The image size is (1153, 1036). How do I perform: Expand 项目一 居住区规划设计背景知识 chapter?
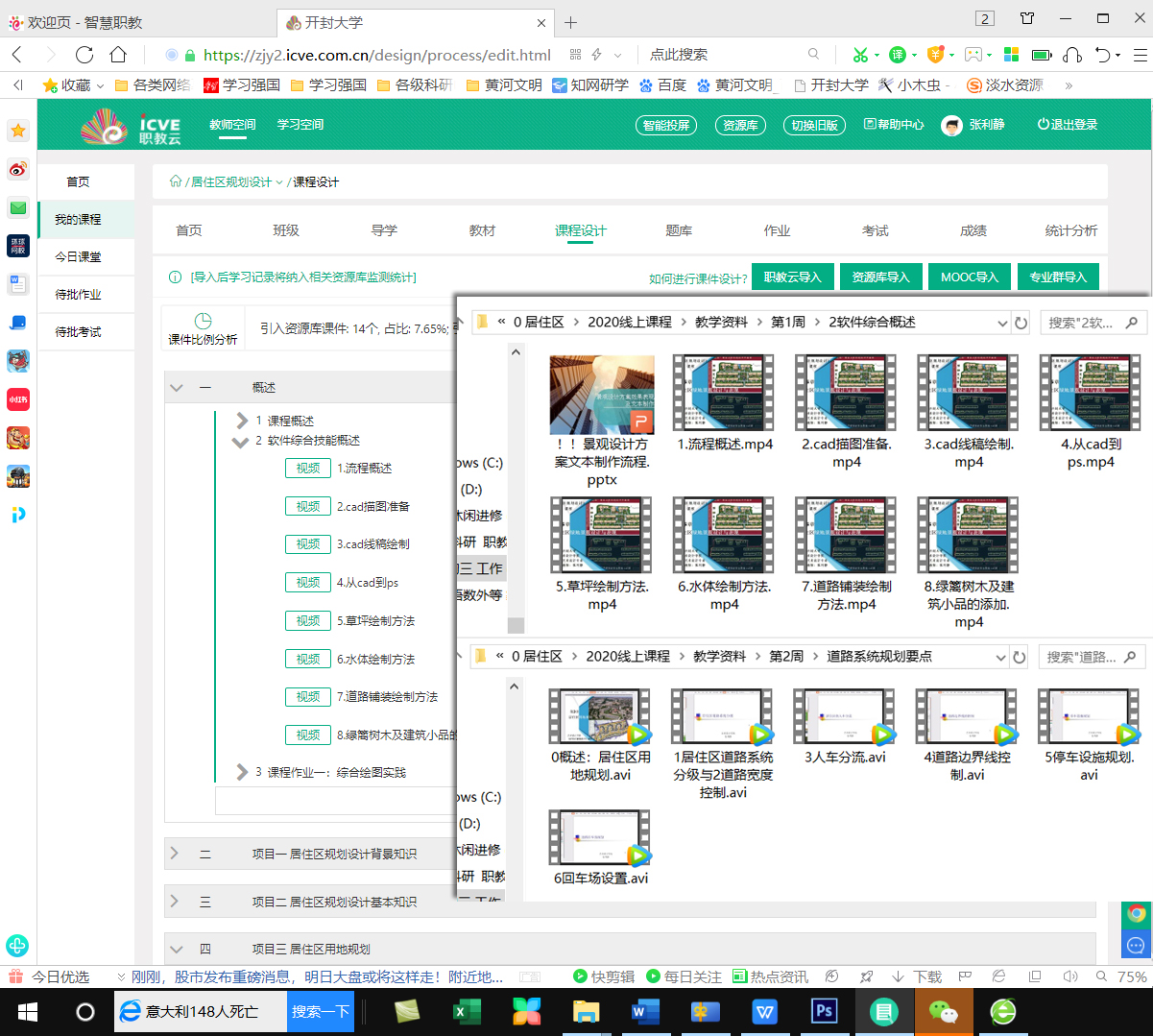point(175,853)
